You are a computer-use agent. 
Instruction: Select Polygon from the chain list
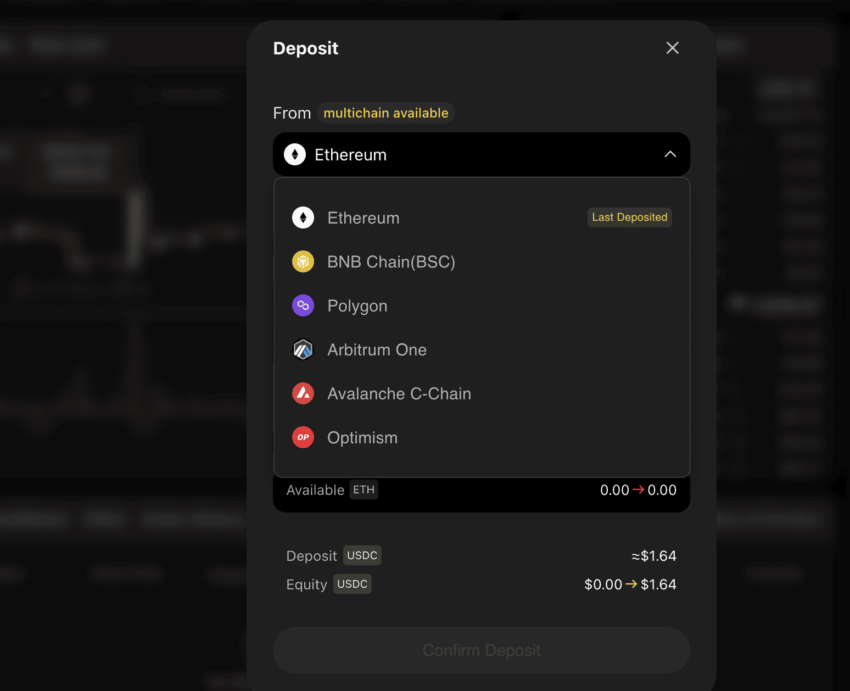pyautogui.click(x=481, y=306)
